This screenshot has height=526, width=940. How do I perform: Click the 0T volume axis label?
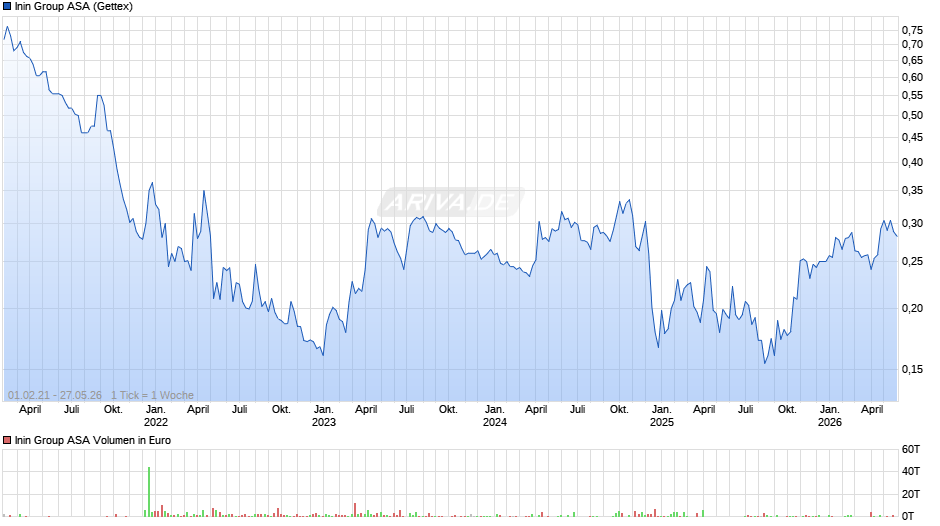pyautogui.click(x=908, y=516)
